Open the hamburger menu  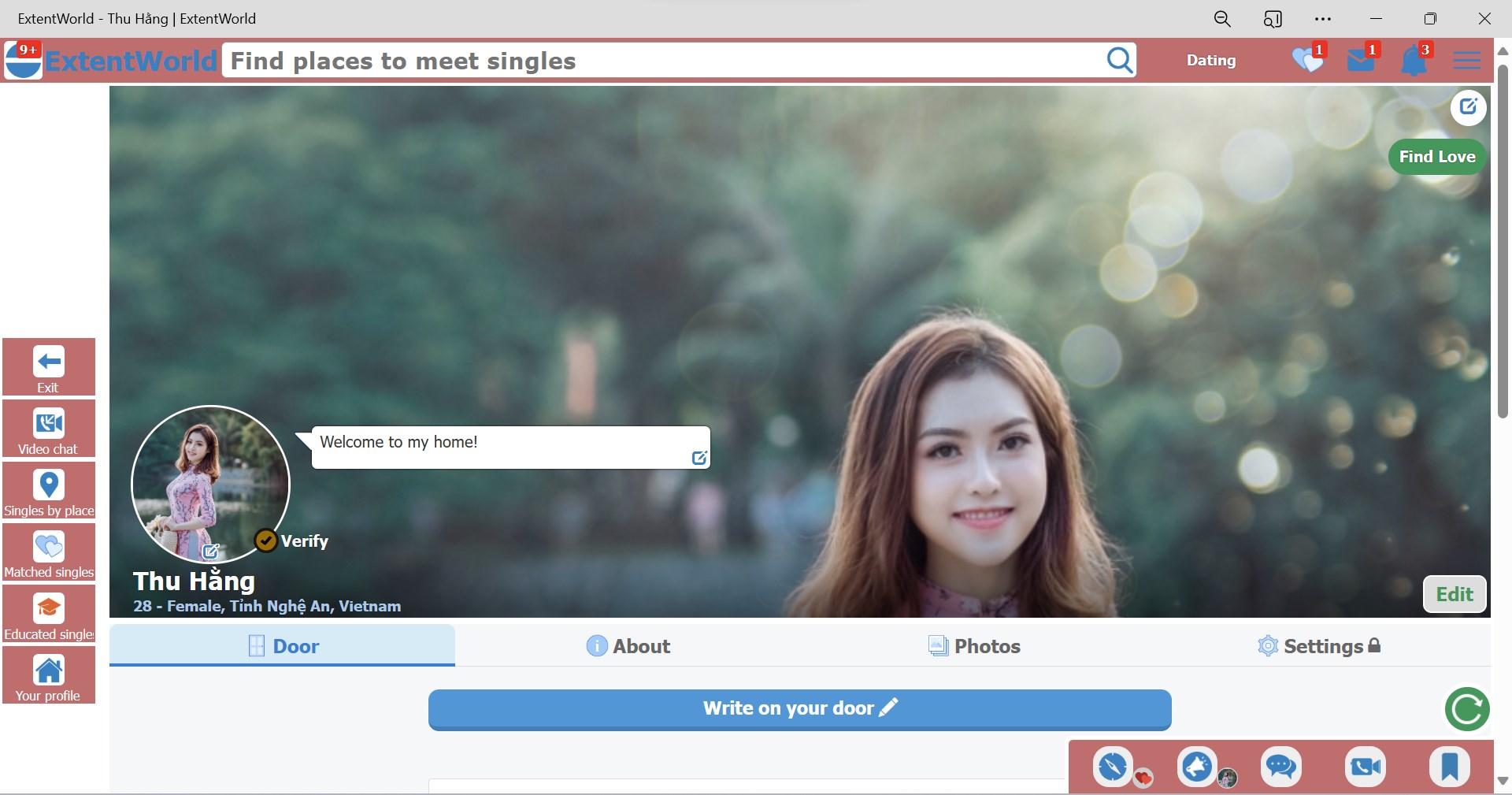click(1467, 61)
